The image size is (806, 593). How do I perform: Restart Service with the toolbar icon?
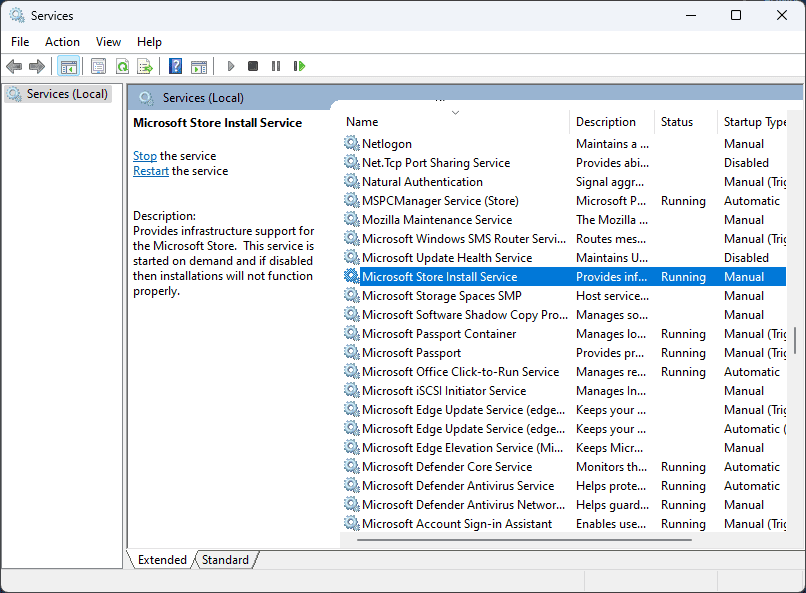click(x=299, y=66)
